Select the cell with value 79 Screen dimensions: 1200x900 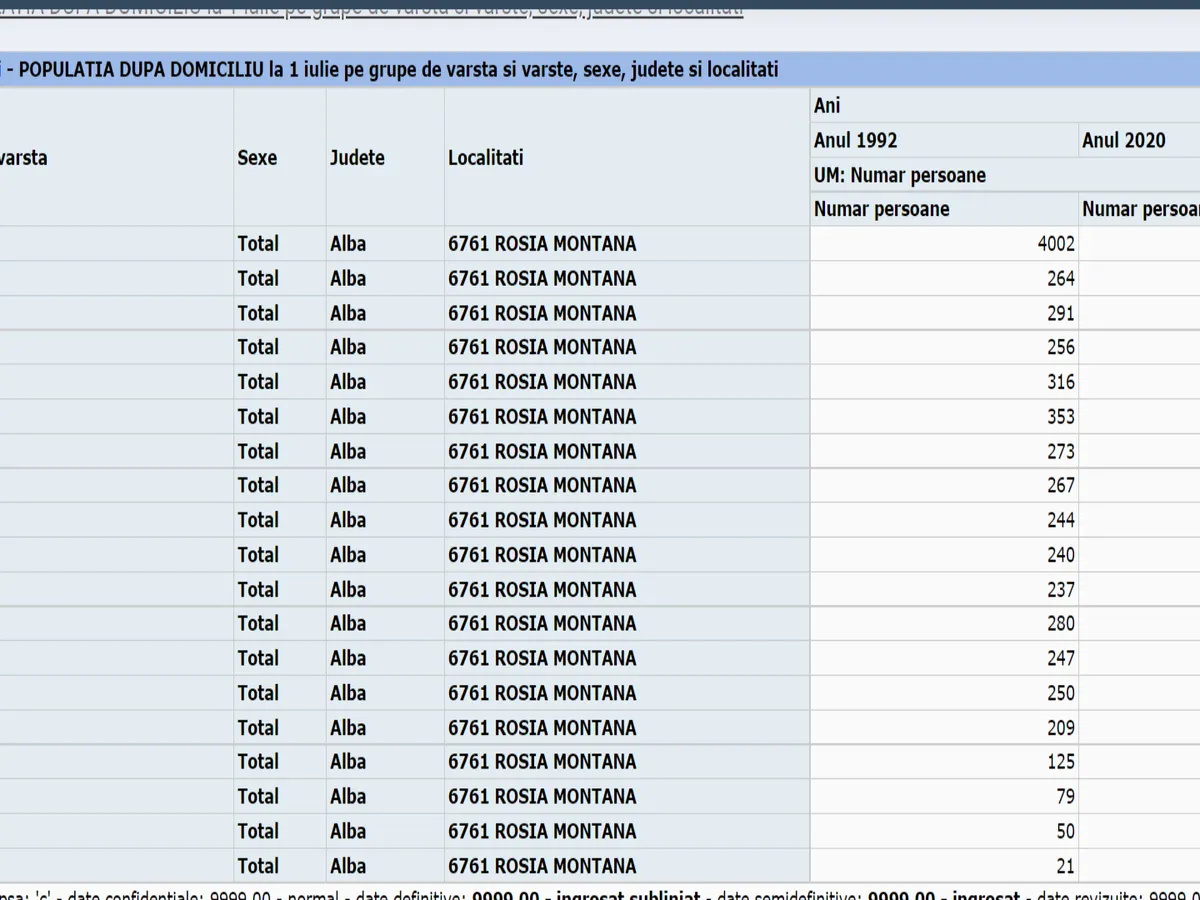(x=1065, y=797)
